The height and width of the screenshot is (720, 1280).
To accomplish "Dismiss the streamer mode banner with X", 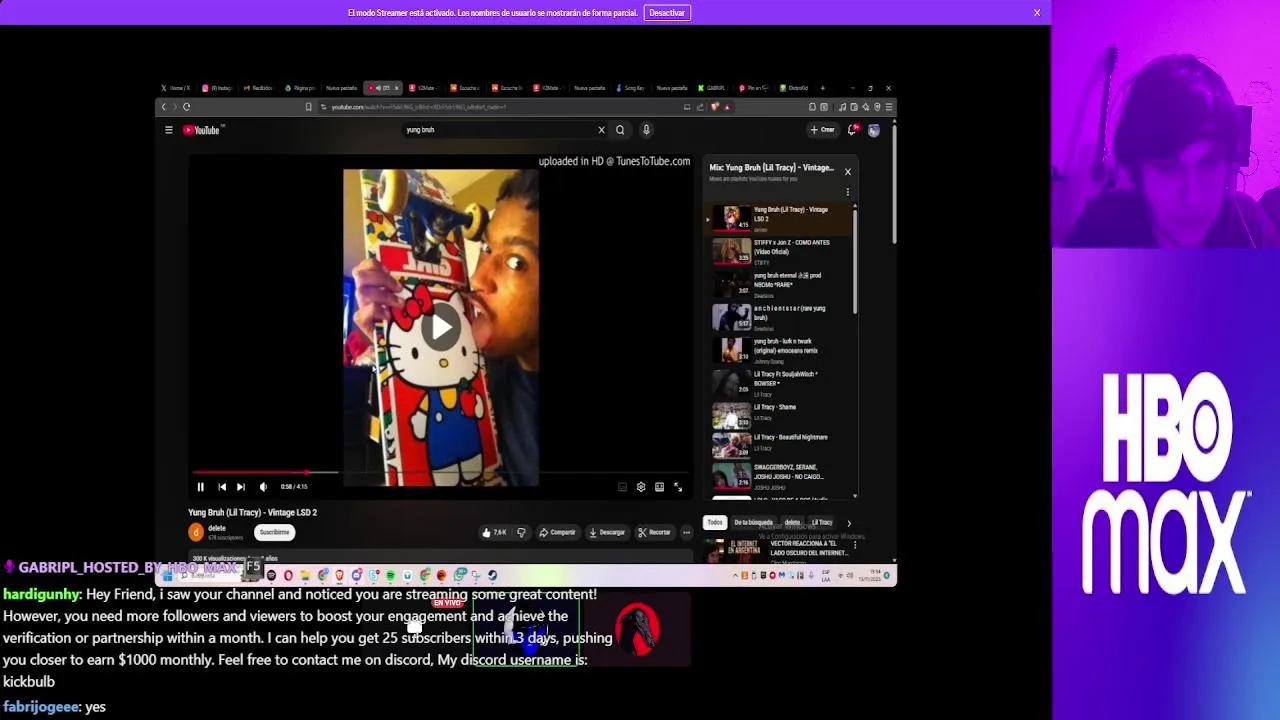I will [1037, 13].
